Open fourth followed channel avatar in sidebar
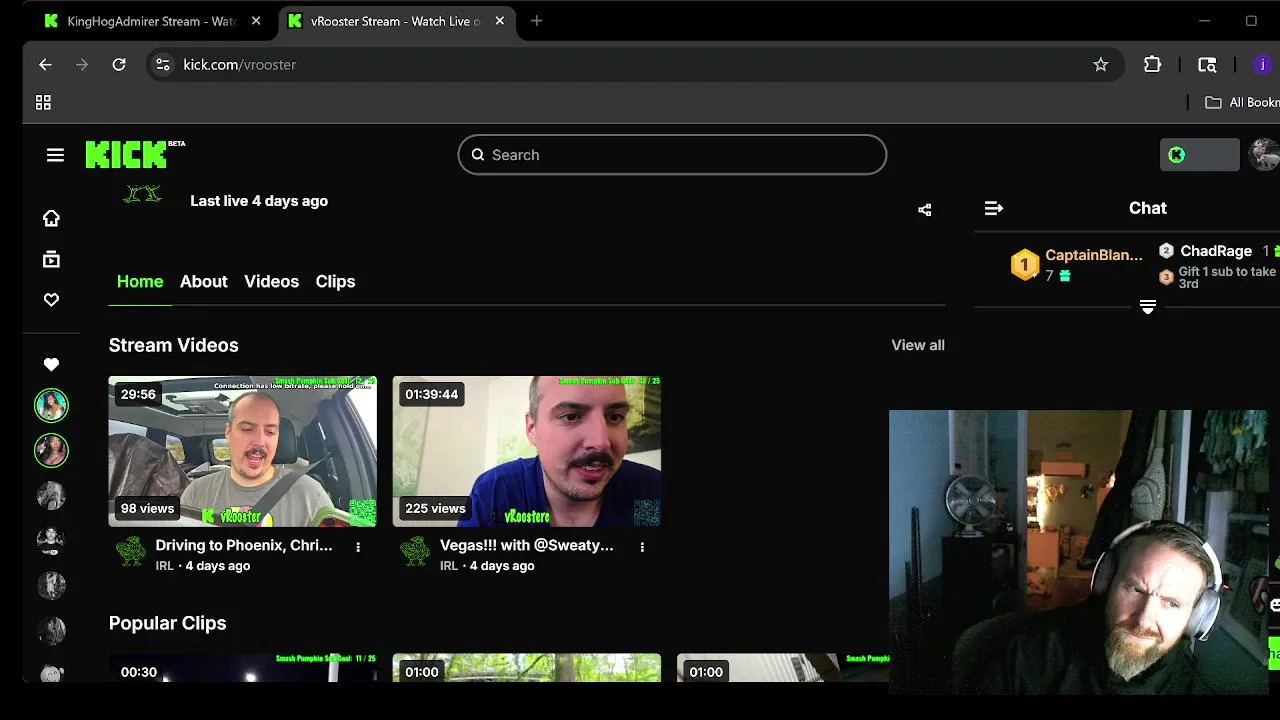The width and height of the screenshot is (1280, 720). coord(51,540)
